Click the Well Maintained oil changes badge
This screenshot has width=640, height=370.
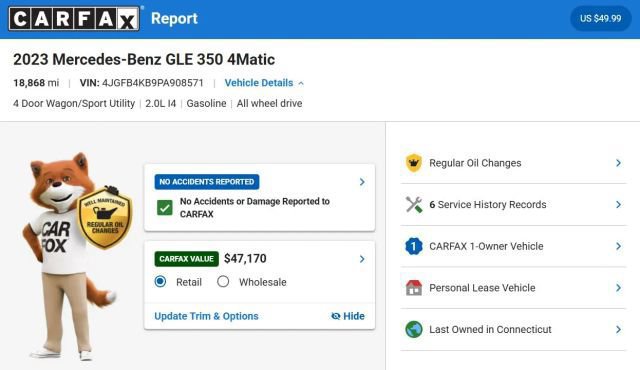pyautogui.click(x=105, y=217)
